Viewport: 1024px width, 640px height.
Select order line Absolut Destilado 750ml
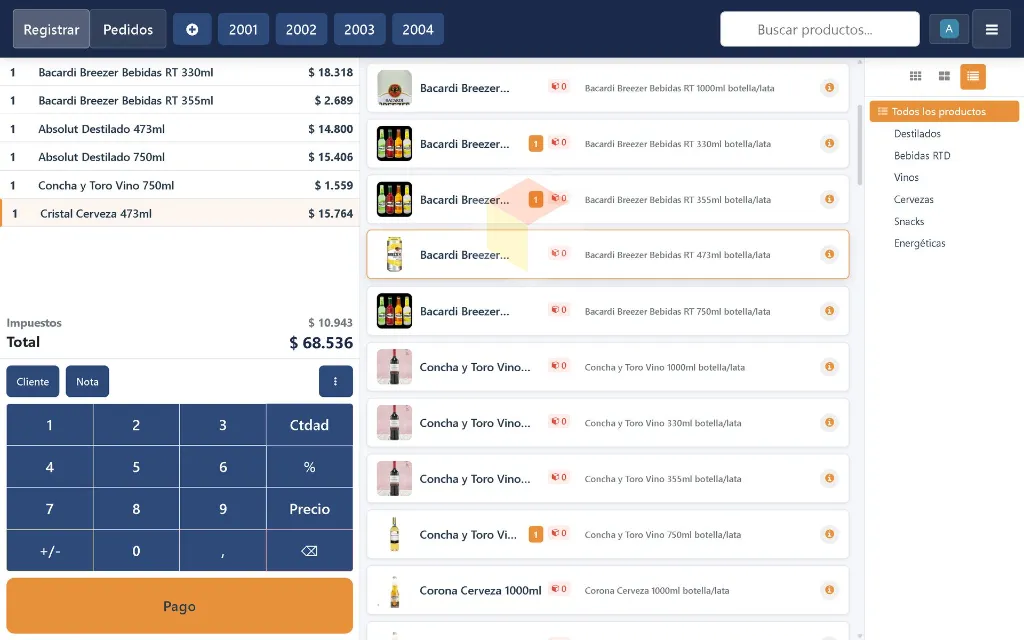click(180, 157)
